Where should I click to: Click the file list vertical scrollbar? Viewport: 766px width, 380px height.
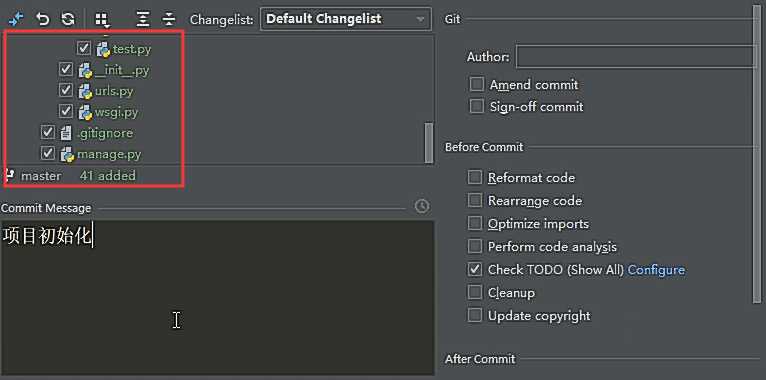pyautogui.click(x=429, y=142)
